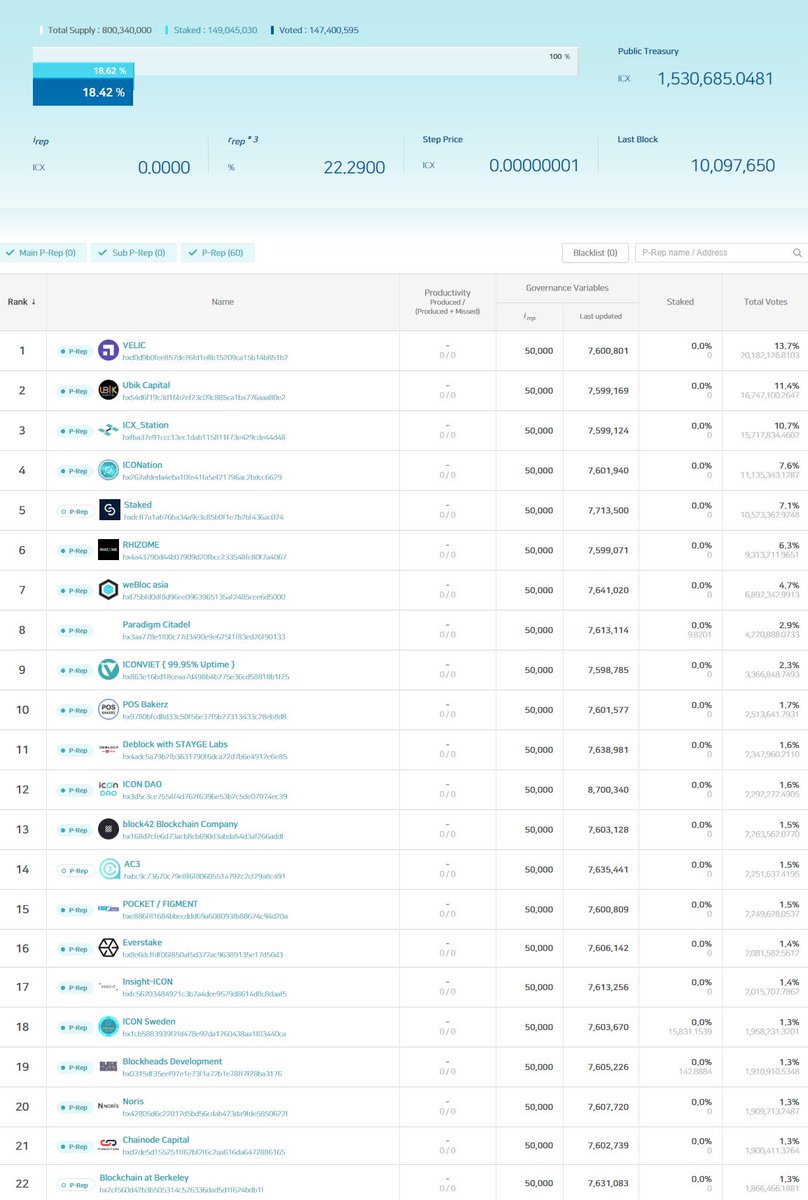Click the Insight-ICON logo

click(109, 987)
